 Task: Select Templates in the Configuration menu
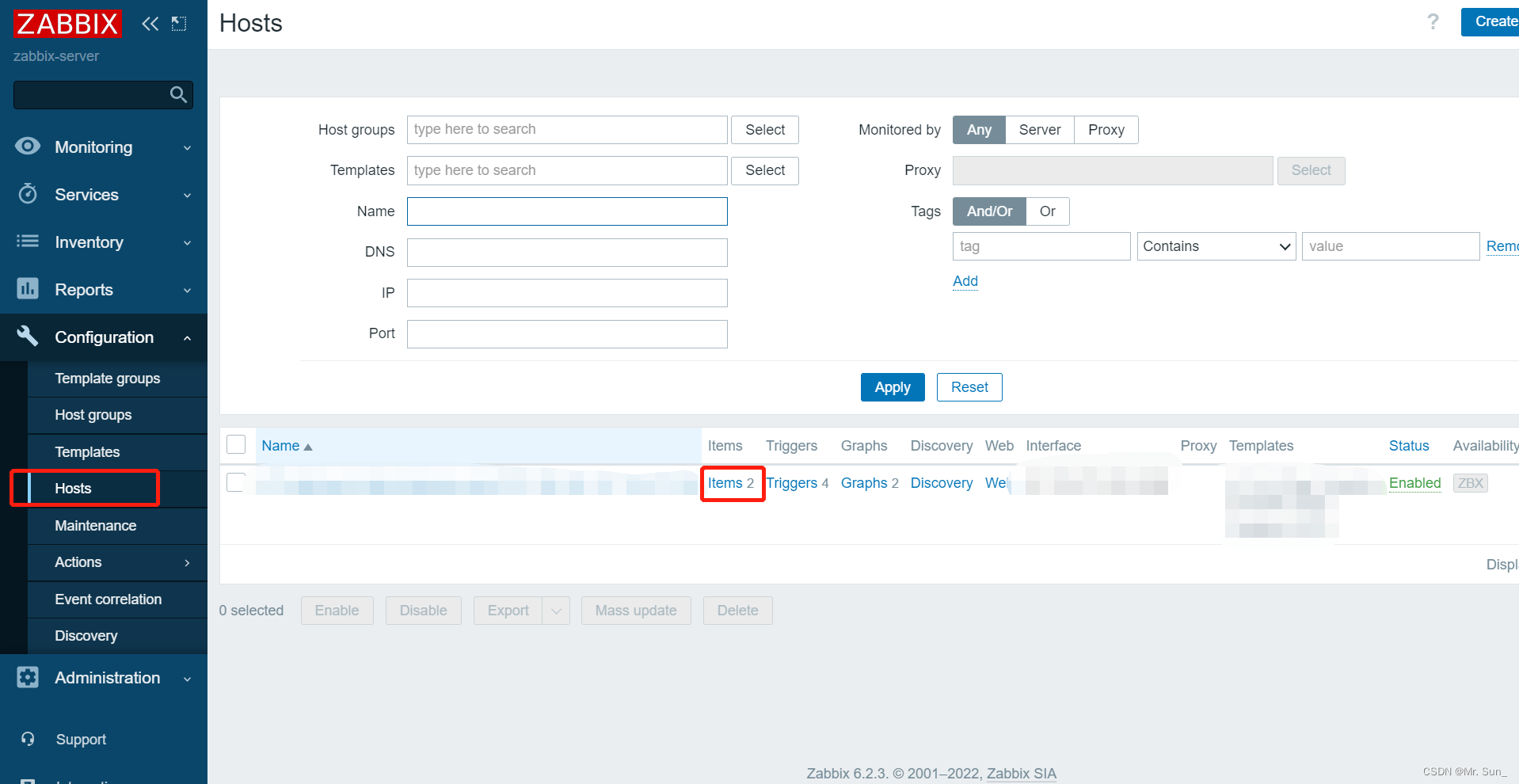(86, 451)
